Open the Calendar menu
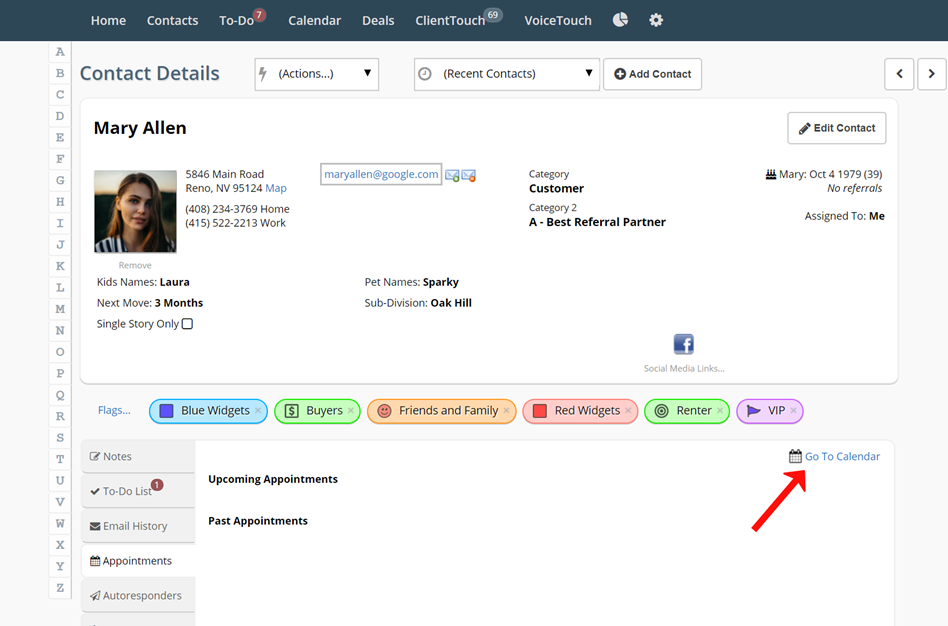The height and width of the screenshot is (626, 948). tap(314, 21)
